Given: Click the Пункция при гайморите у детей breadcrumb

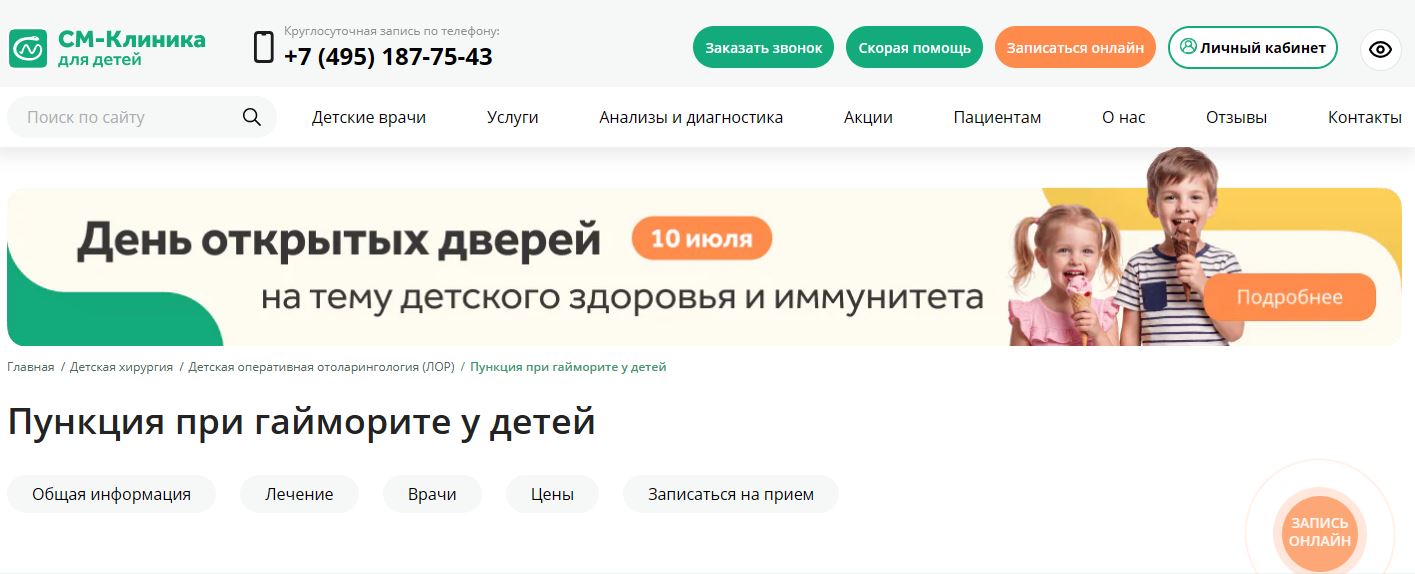Looking at the screenshot, I should pos(568,367).
